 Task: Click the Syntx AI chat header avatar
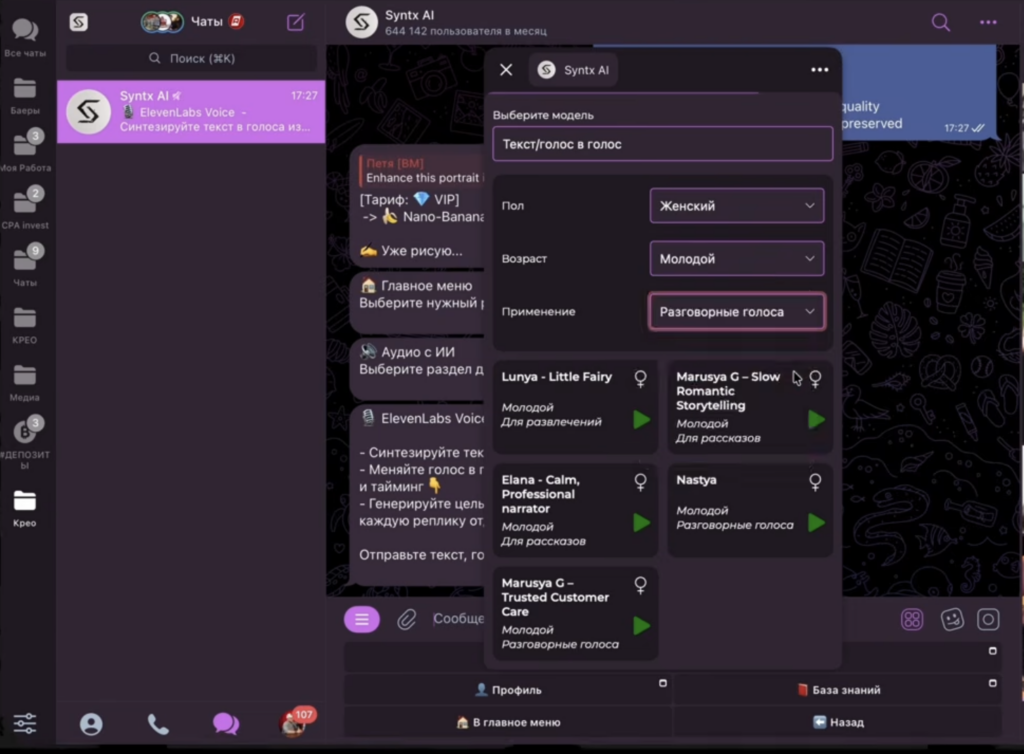coord(361,22)
